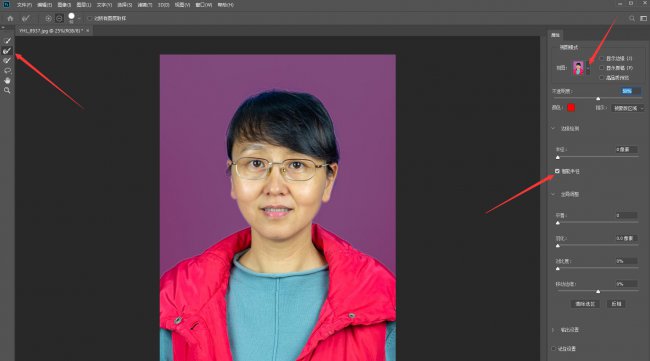
Task: Click the Home icon in options bar
Action: [10, 18]
